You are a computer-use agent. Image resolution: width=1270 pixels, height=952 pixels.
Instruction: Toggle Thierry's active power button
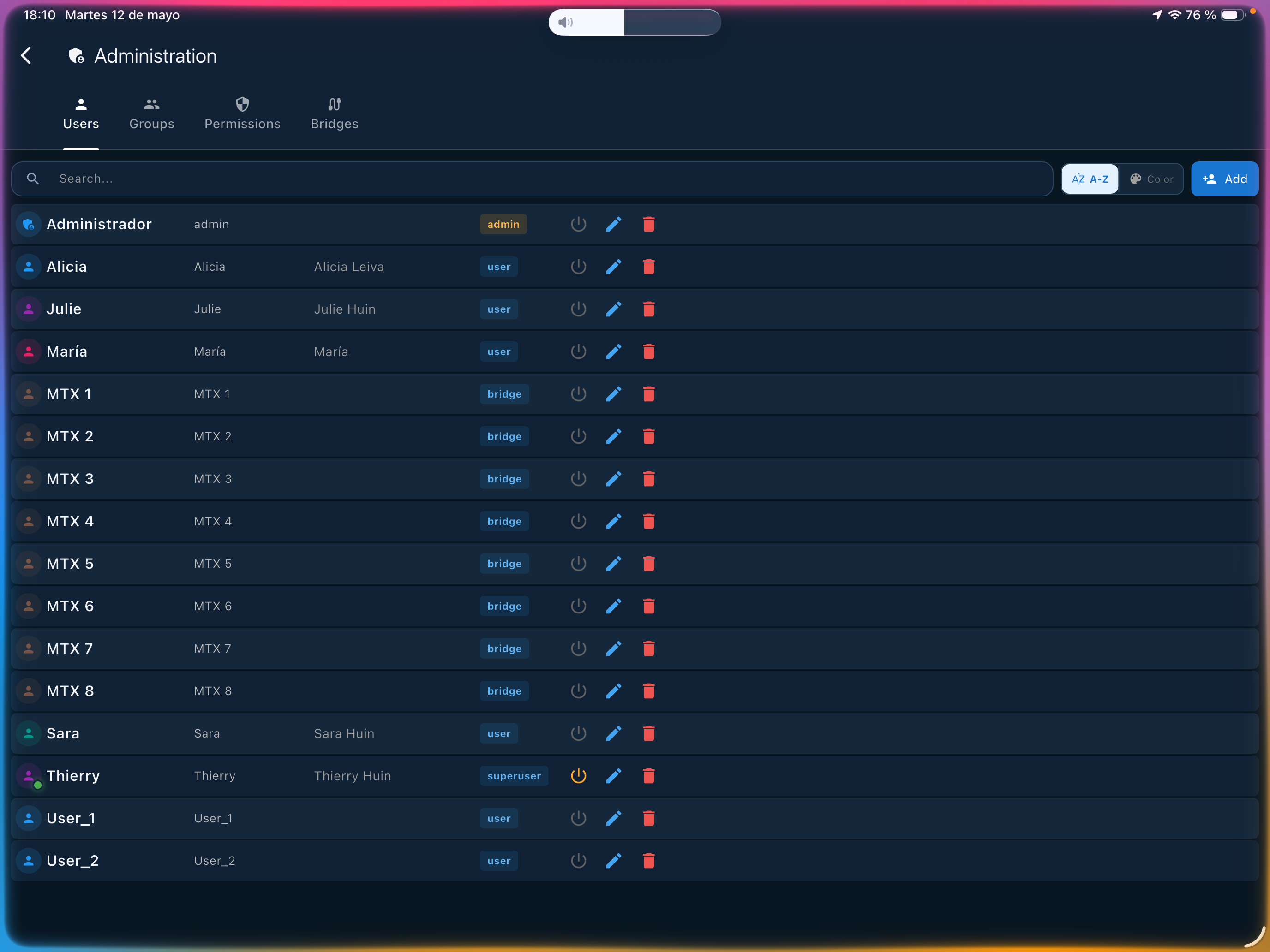tap(578, 776)
